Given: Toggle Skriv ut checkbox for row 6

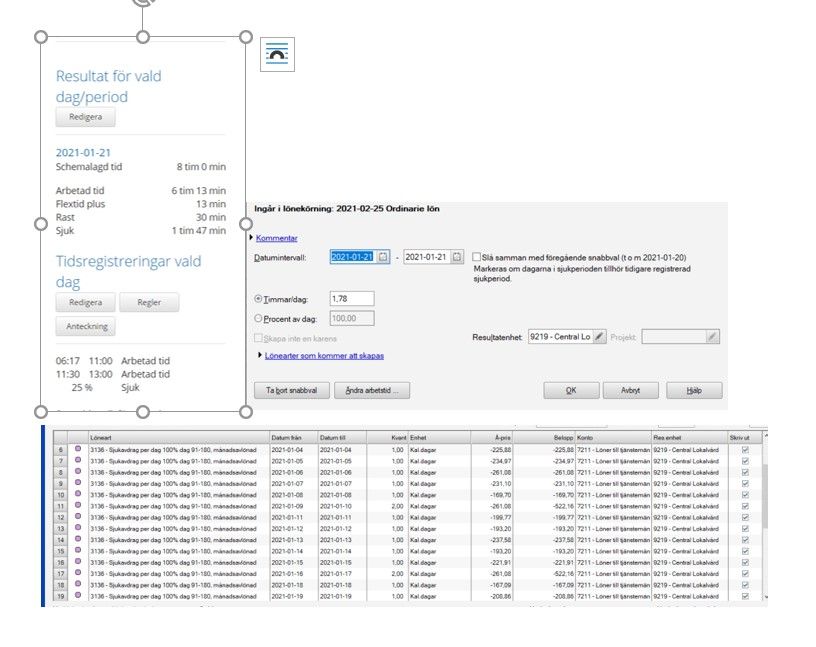Looking at the screenshot, I should coord(745,450).
